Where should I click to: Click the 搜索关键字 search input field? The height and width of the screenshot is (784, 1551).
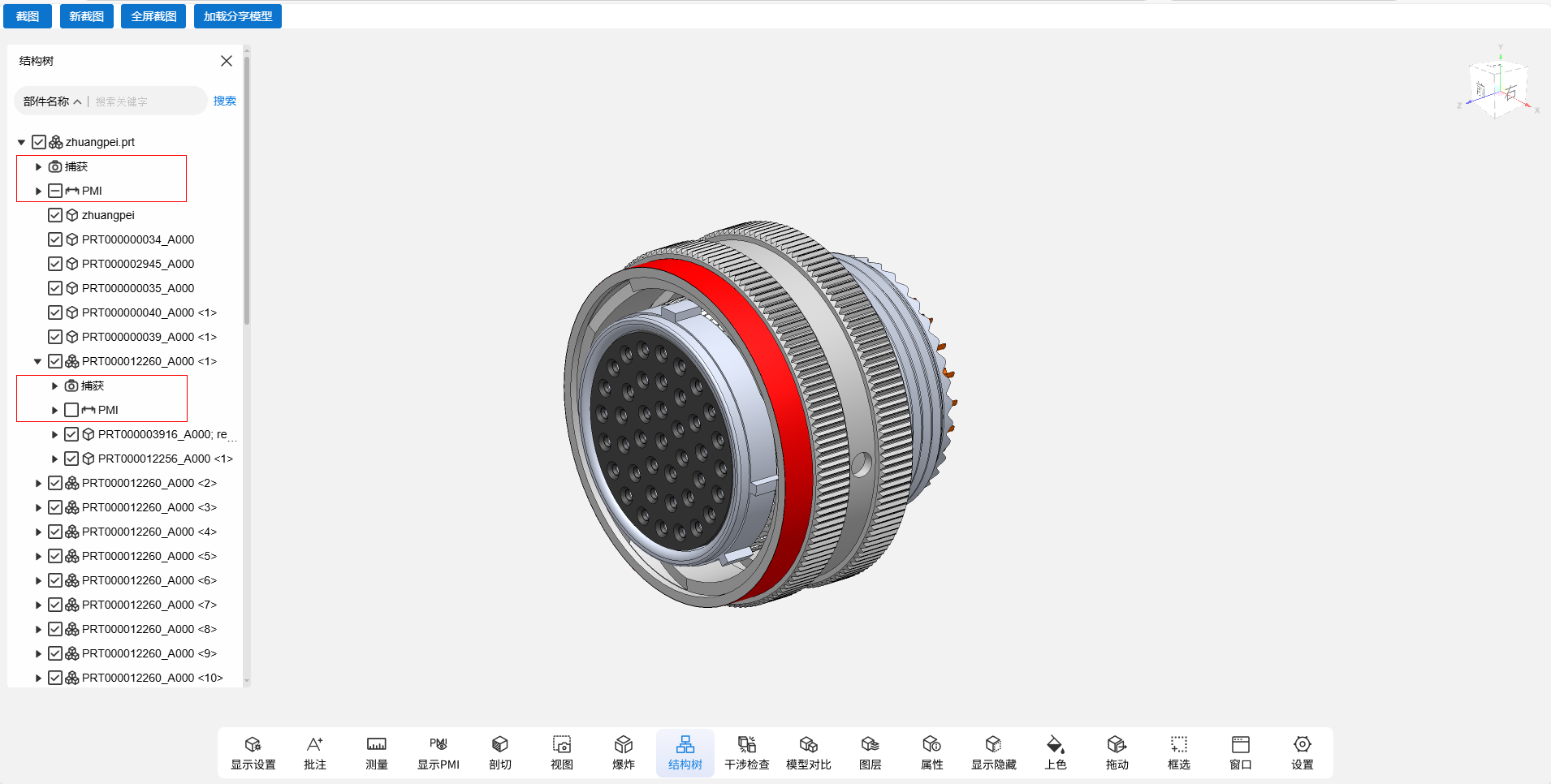146,101
